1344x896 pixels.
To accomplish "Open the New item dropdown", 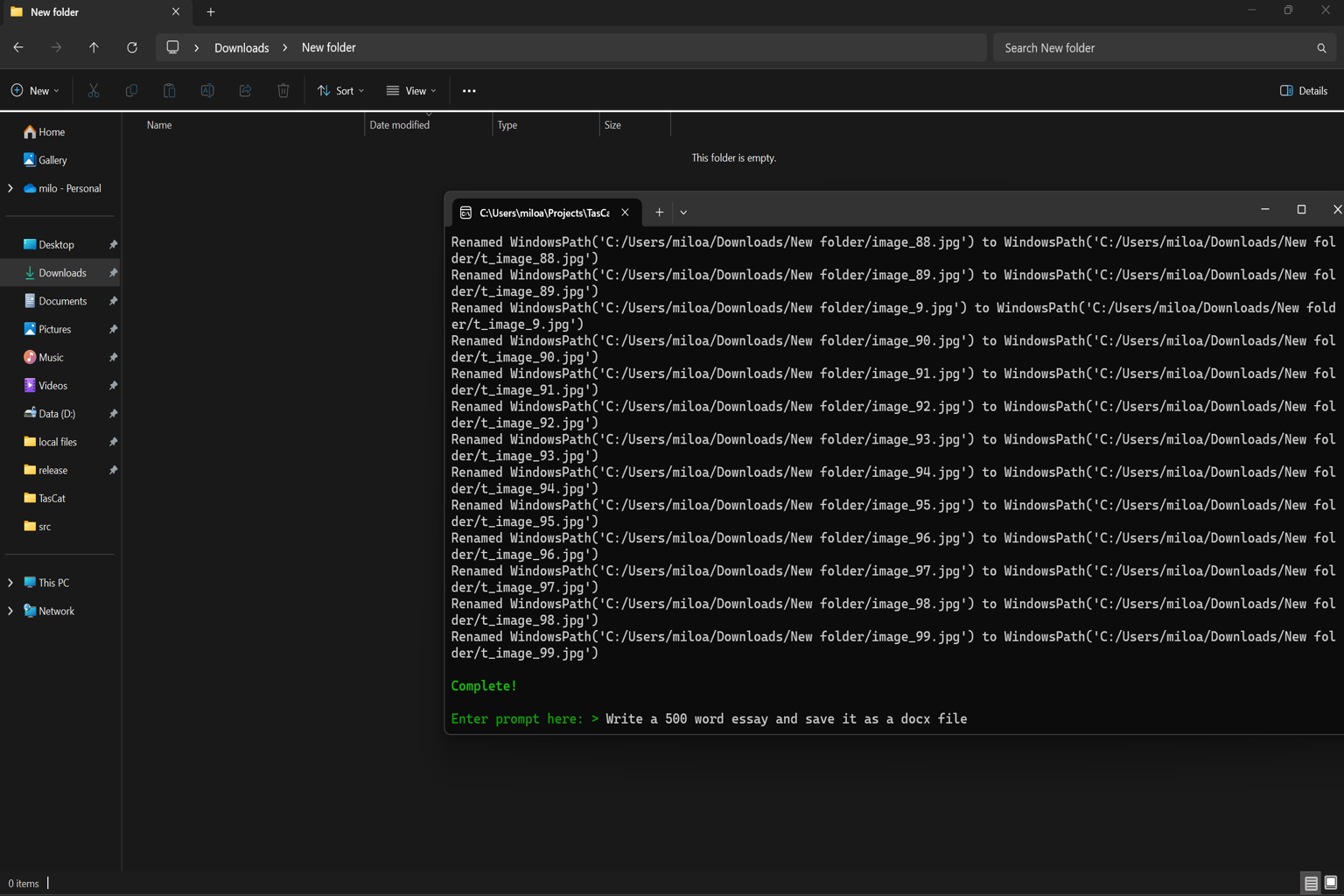I will 35,90.
